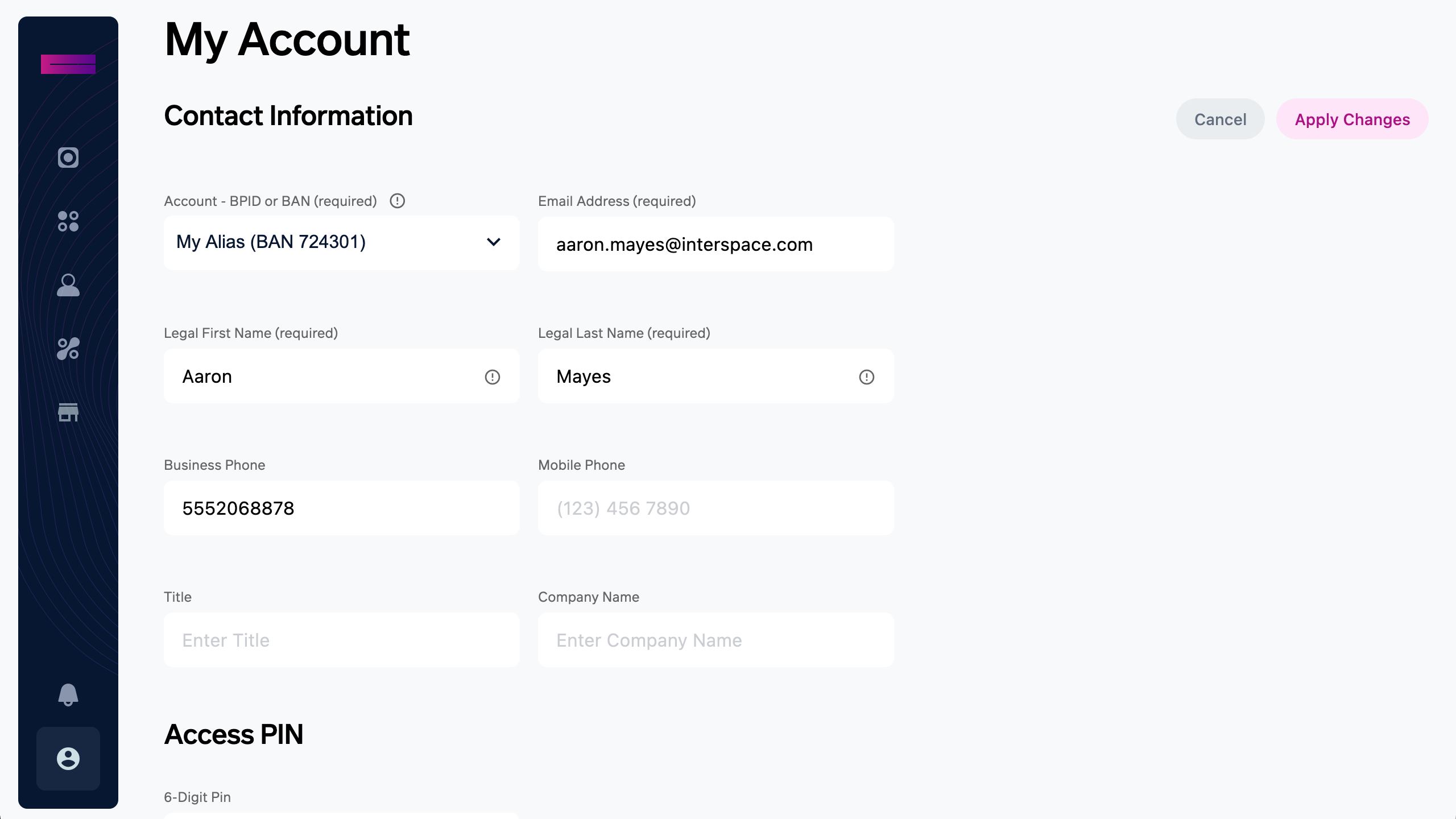Click the Enter Company Name field
Screen dimensions: 1456x819
click(715, 640)
